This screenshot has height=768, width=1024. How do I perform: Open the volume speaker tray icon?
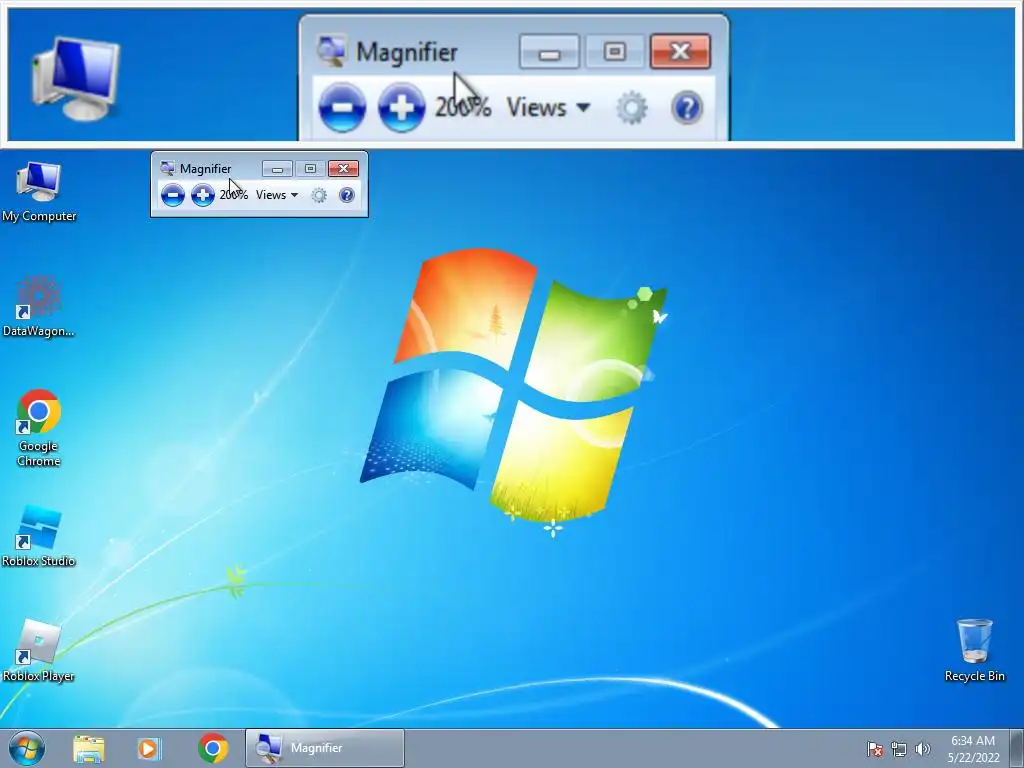click(x=922, y=749)
